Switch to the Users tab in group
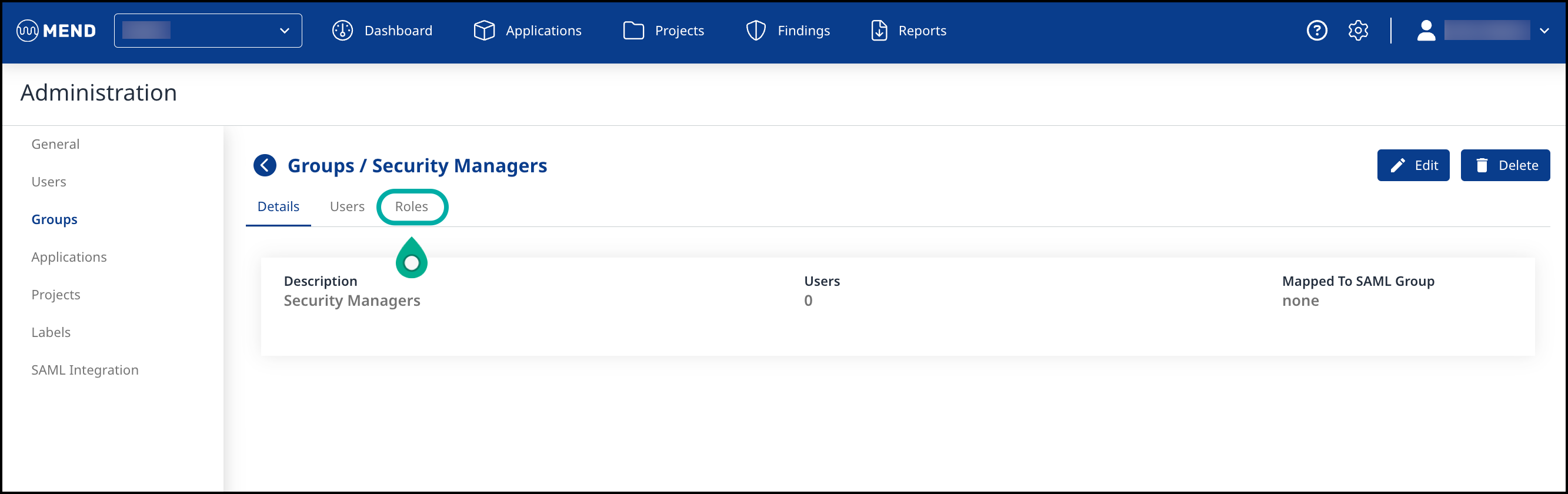 (x=347, y=207)
